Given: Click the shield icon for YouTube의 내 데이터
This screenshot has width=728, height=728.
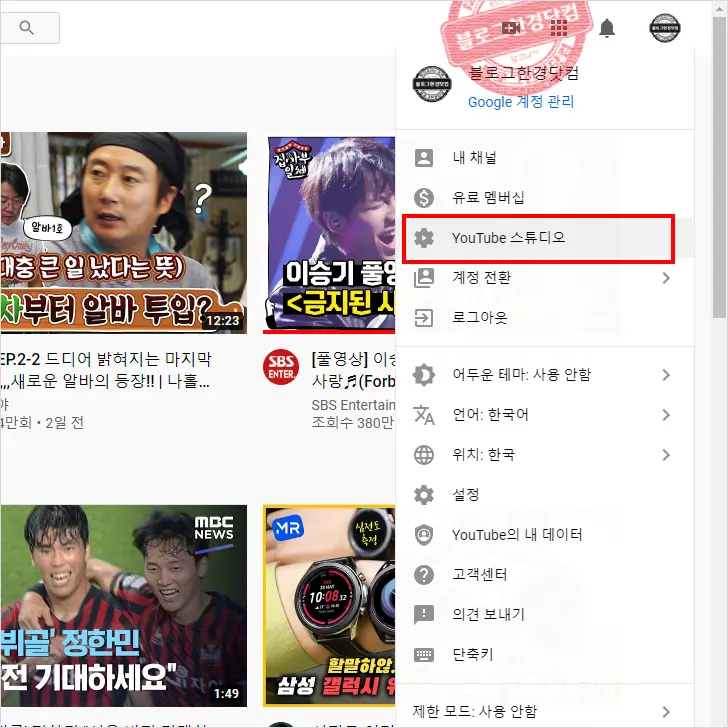Looking at the screenshot, I should [423, 535].
